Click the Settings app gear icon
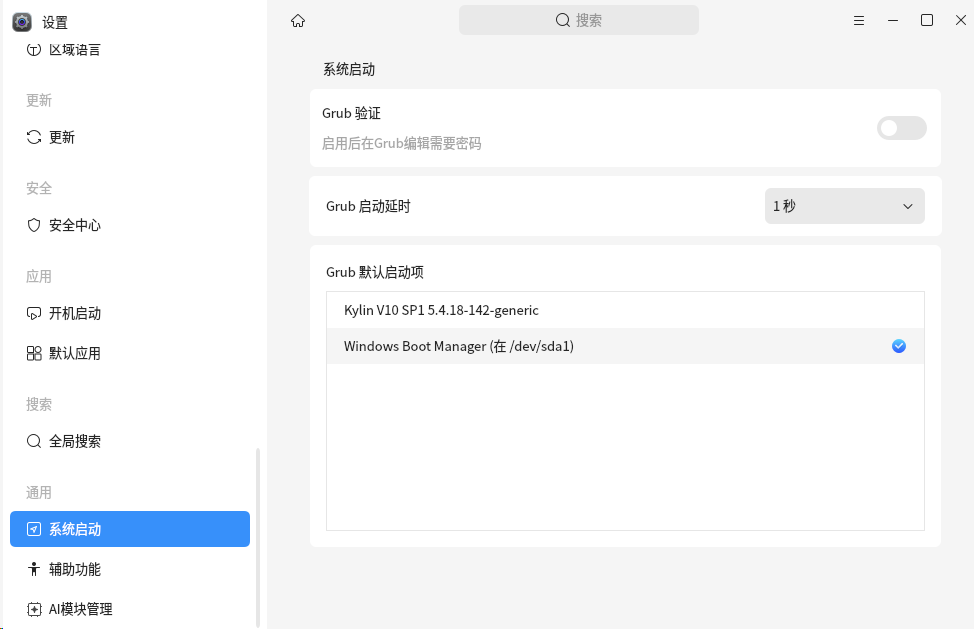The height and width of the screenshot is (629, 974). coord(22,22)
